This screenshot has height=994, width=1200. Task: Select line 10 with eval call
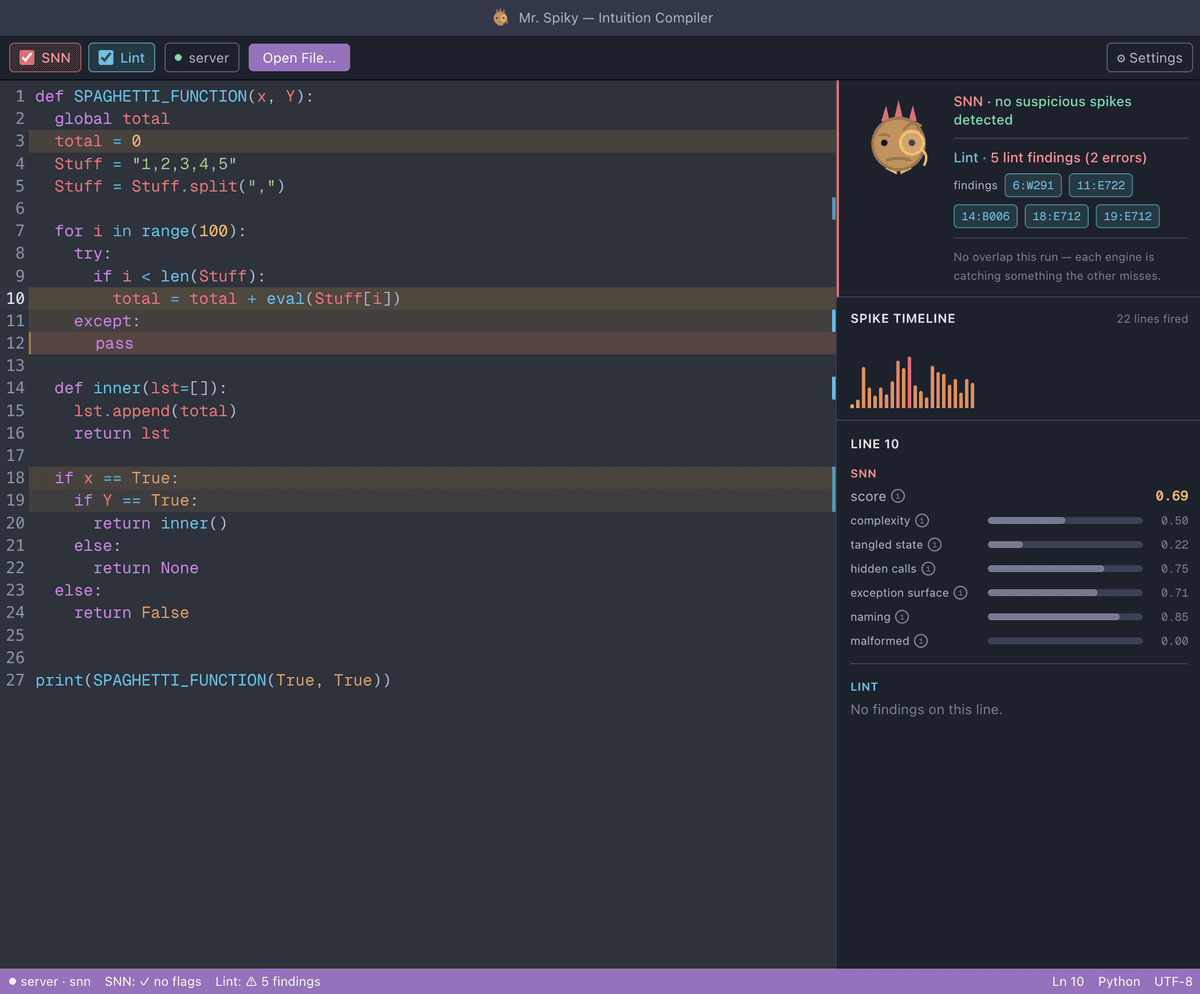point(432,299)
